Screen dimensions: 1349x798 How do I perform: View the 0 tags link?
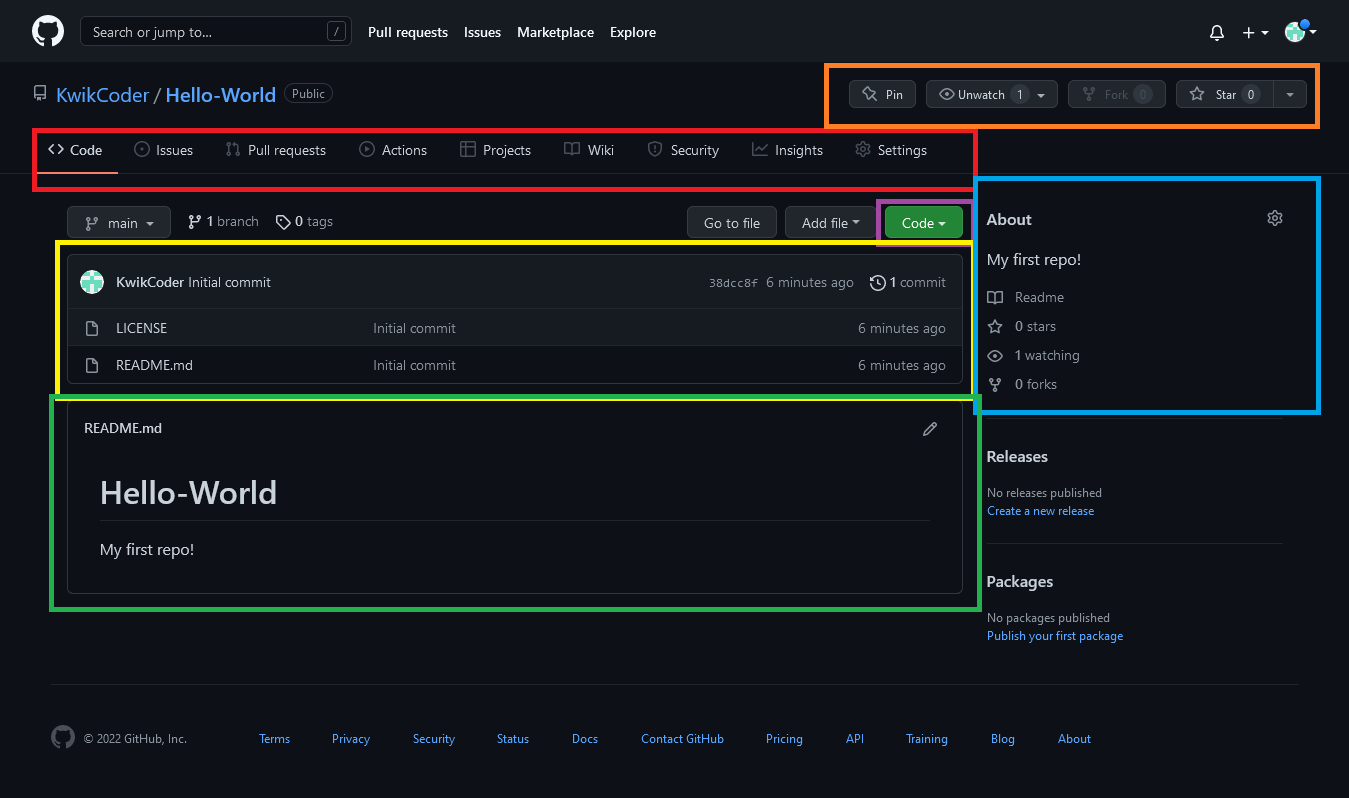304,221
